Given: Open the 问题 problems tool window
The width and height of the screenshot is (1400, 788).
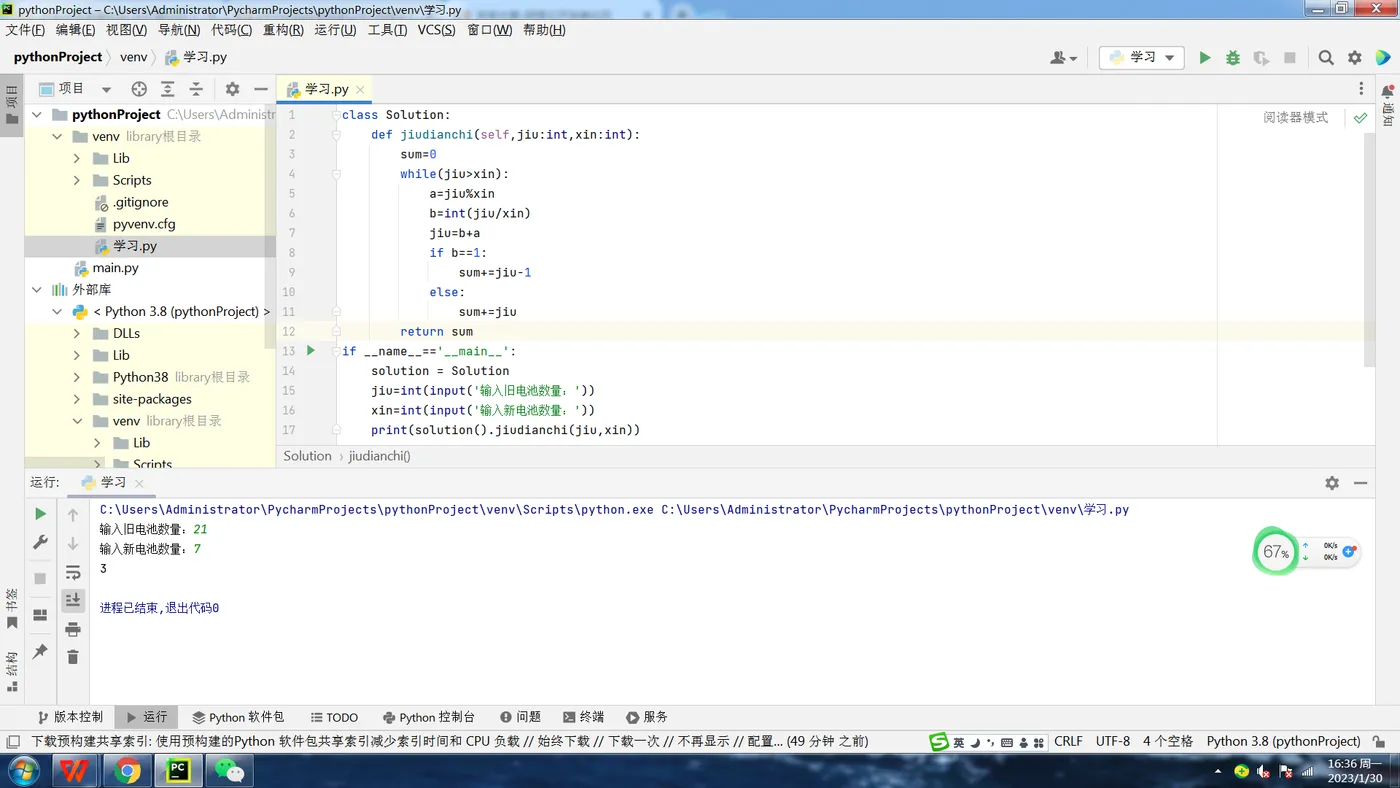Looking at the screenshot, I should (x=520, y=717).
